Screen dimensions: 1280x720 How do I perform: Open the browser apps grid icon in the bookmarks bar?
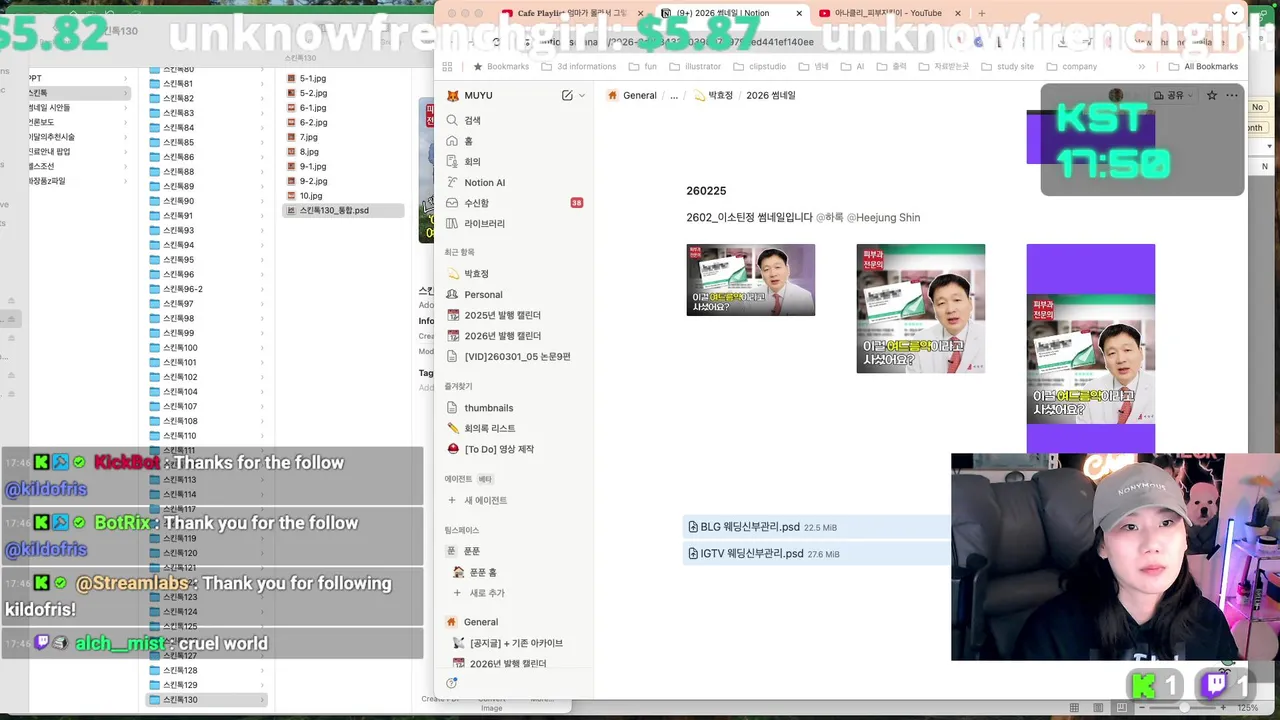[447, 66]
